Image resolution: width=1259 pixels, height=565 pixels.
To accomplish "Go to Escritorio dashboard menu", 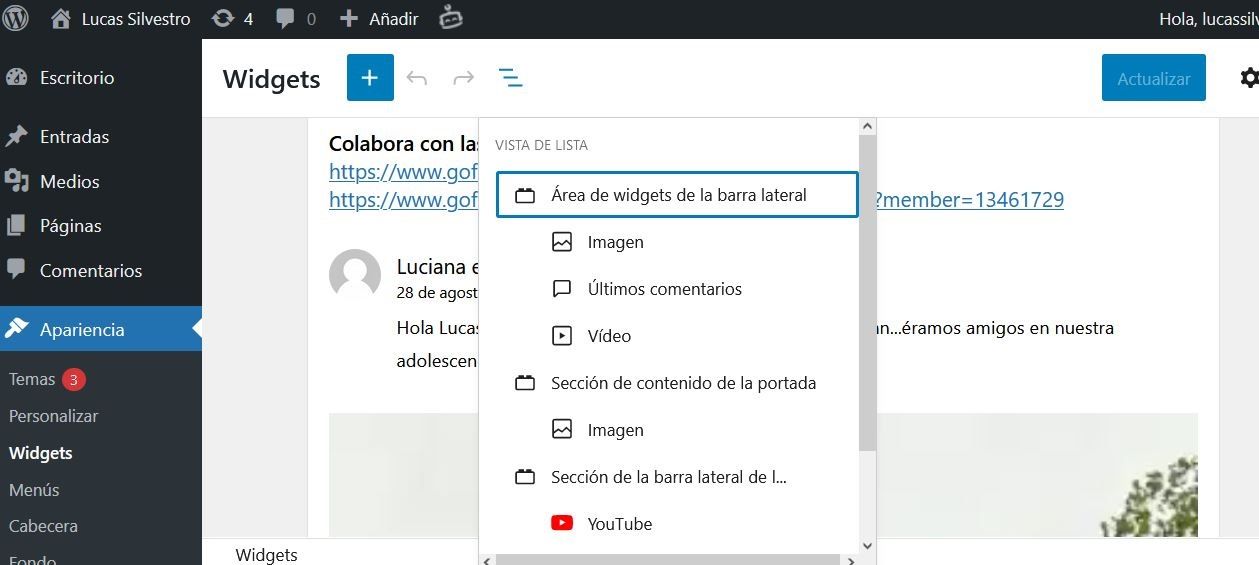I will pos(101,77).
